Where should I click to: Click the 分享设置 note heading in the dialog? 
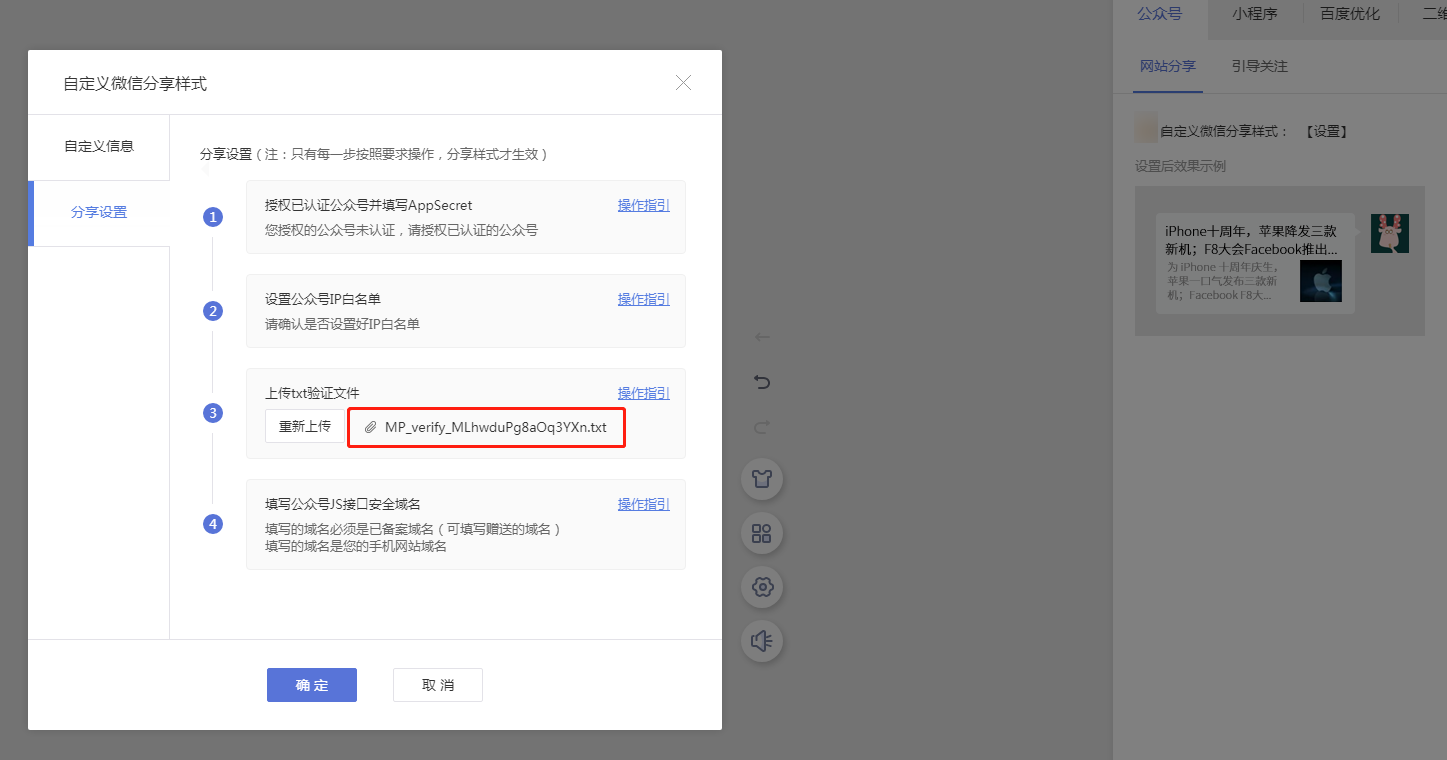pyautogui.click(x=374, y=155)
